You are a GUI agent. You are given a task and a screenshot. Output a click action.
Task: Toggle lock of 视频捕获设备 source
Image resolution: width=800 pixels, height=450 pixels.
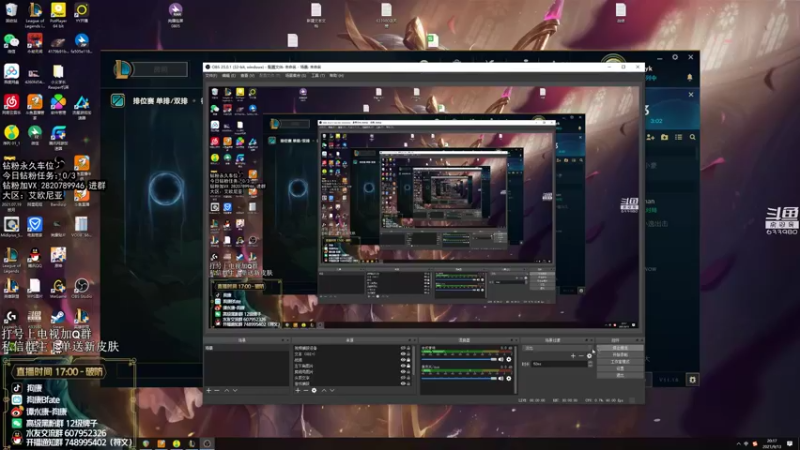click(x=409, y=348)
